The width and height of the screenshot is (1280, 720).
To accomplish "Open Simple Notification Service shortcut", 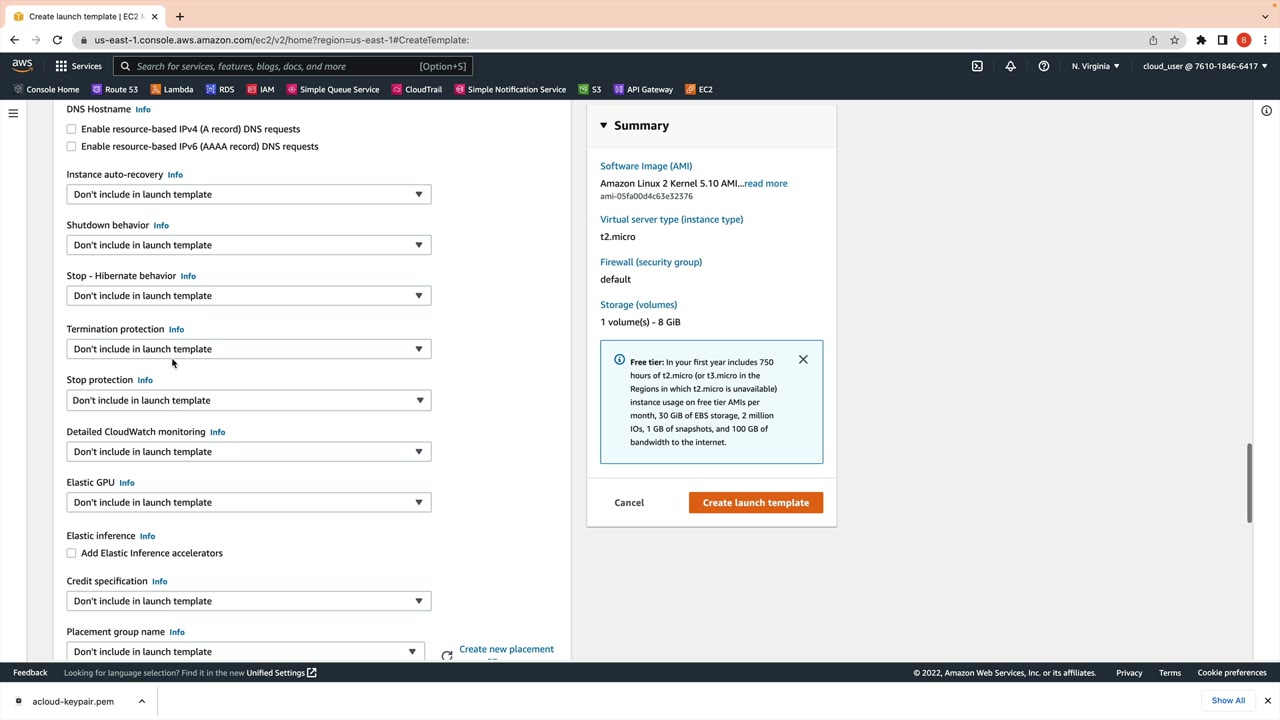I will point(510,89).
